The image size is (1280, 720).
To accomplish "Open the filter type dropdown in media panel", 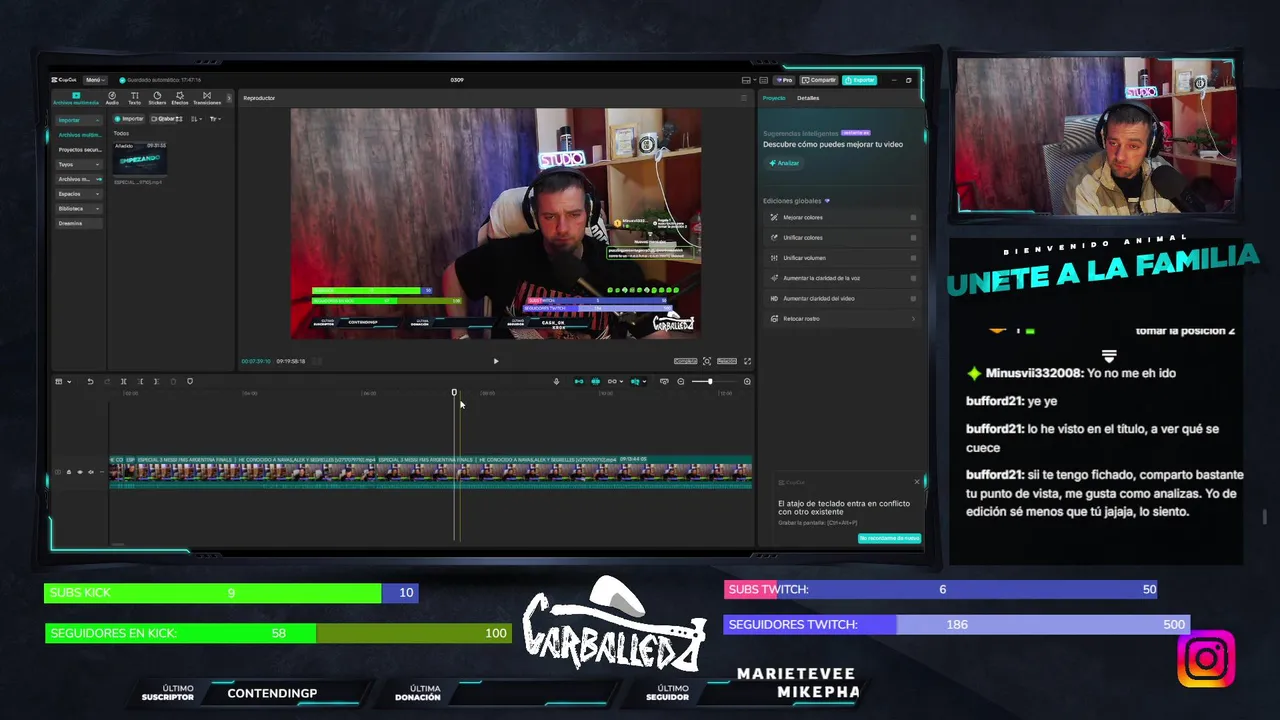I will 216,119.
